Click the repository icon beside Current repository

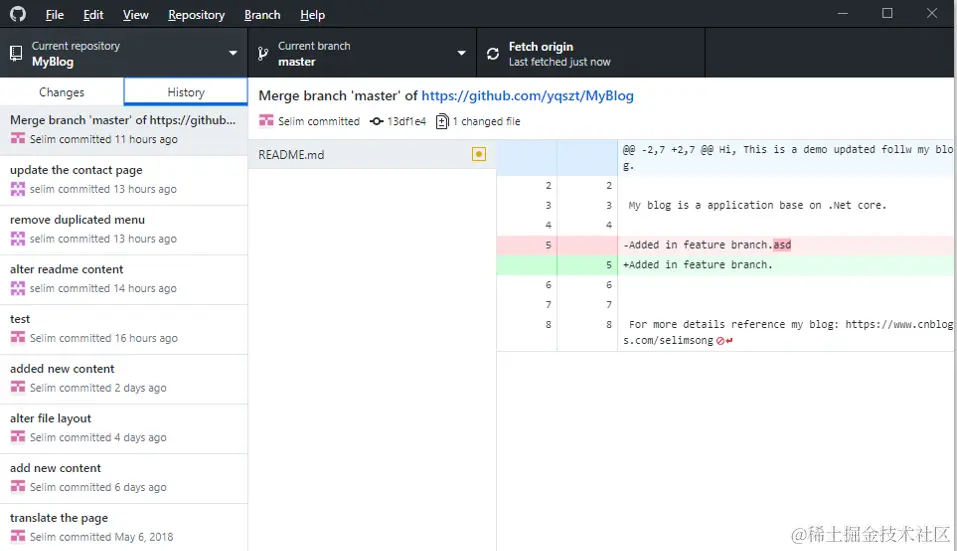point(16,54)
